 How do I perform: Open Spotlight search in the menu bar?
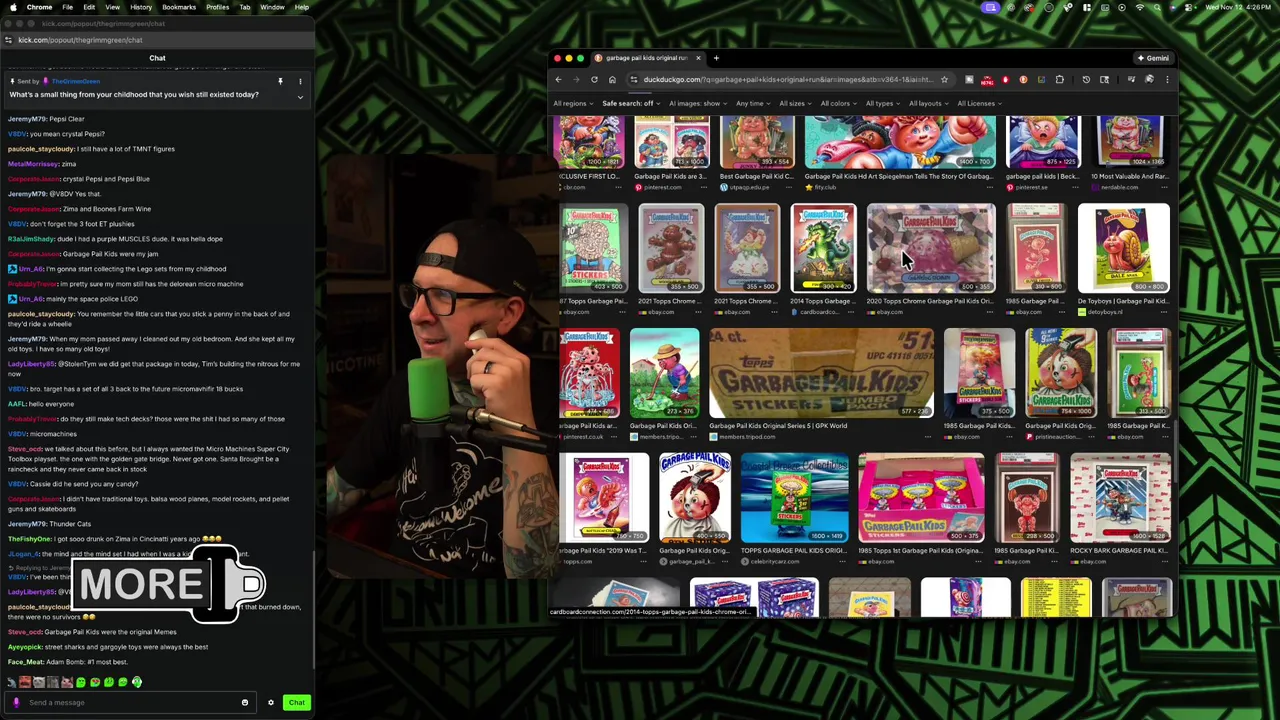(x=1158, y=7)
